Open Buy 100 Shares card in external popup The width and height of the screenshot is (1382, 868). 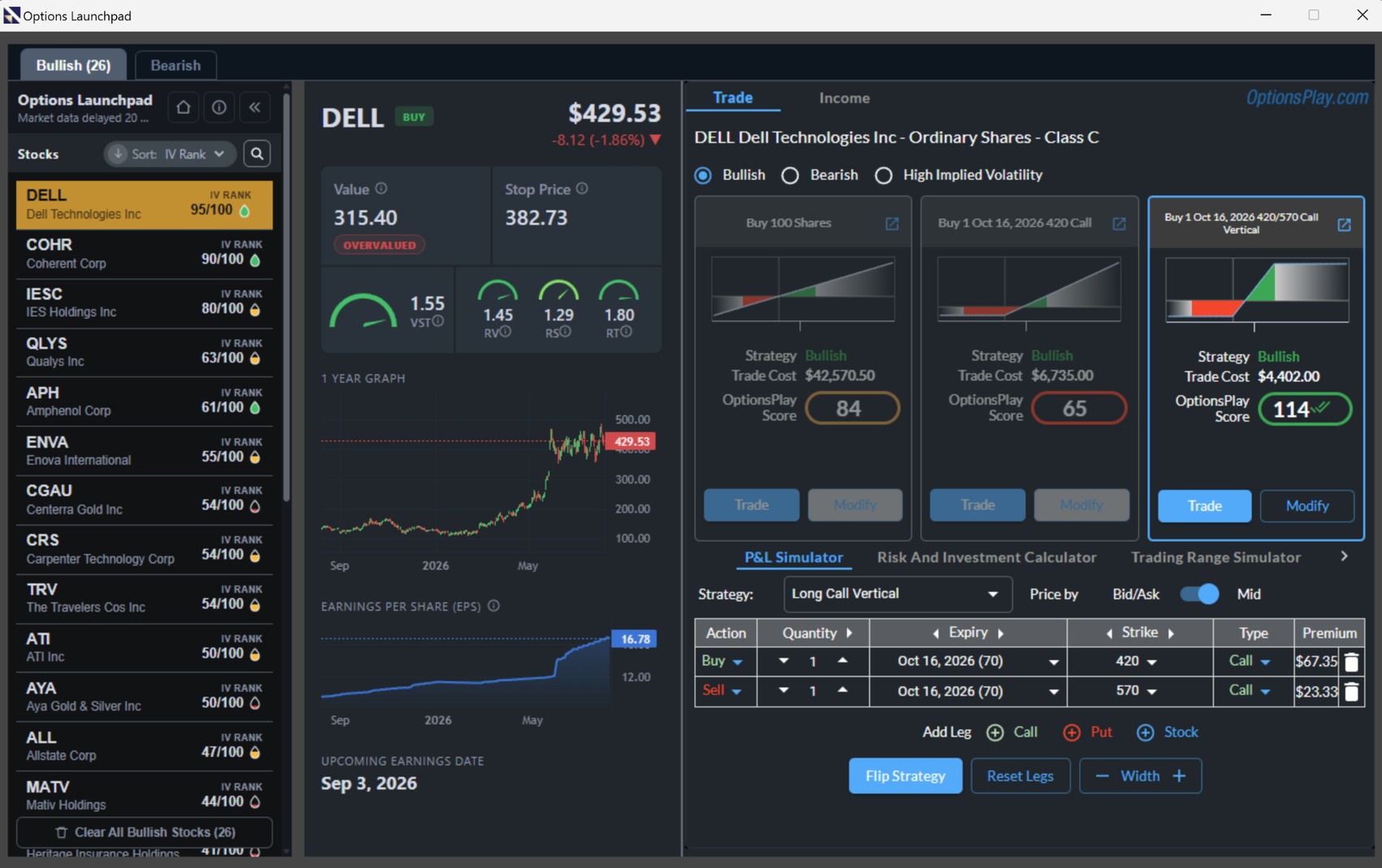(x=892, y=224)
